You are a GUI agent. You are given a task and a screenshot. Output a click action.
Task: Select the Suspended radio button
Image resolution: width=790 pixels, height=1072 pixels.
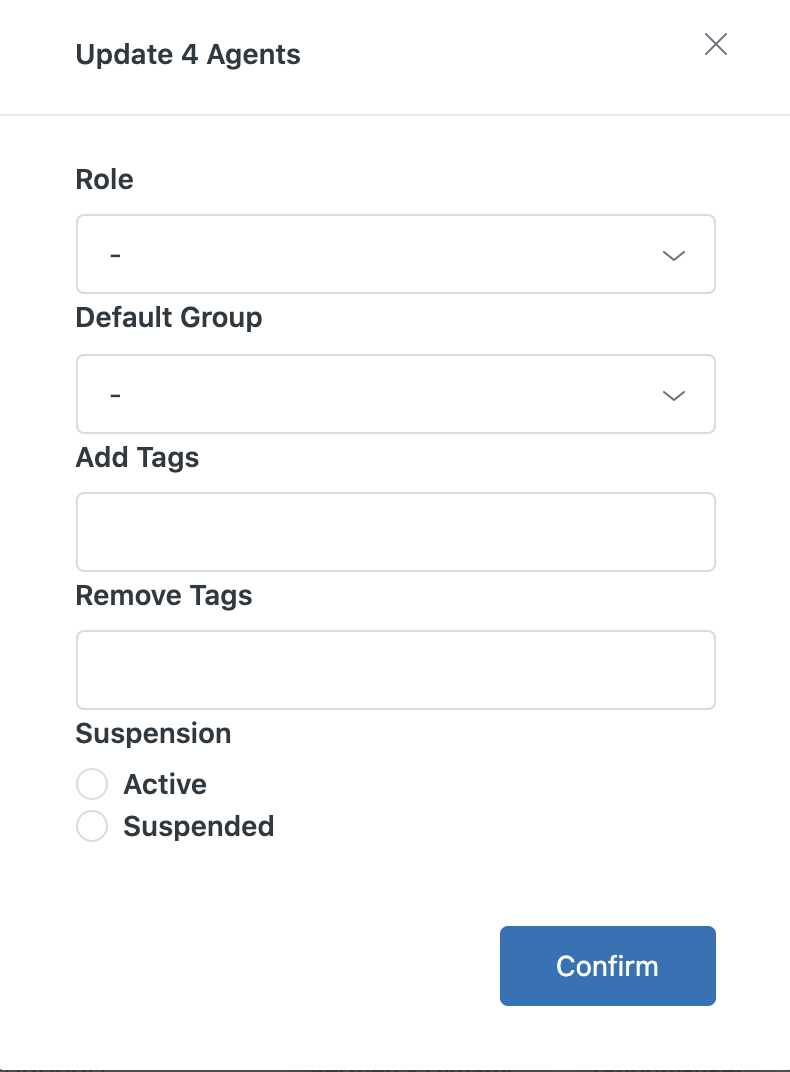tap(92, 827)
